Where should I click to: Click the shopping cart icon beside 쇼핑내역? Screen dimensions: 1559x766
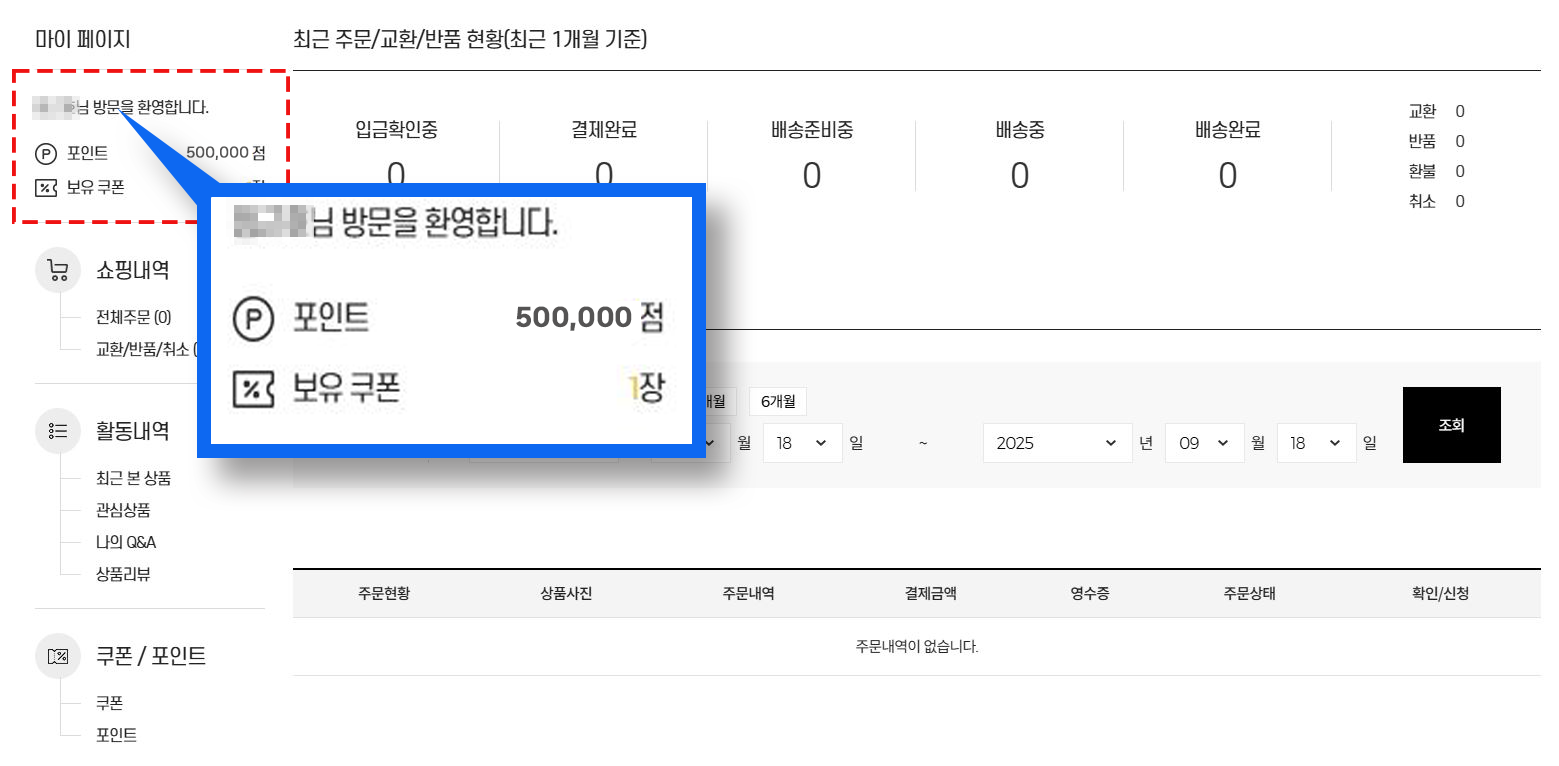(x=58, y=271)
